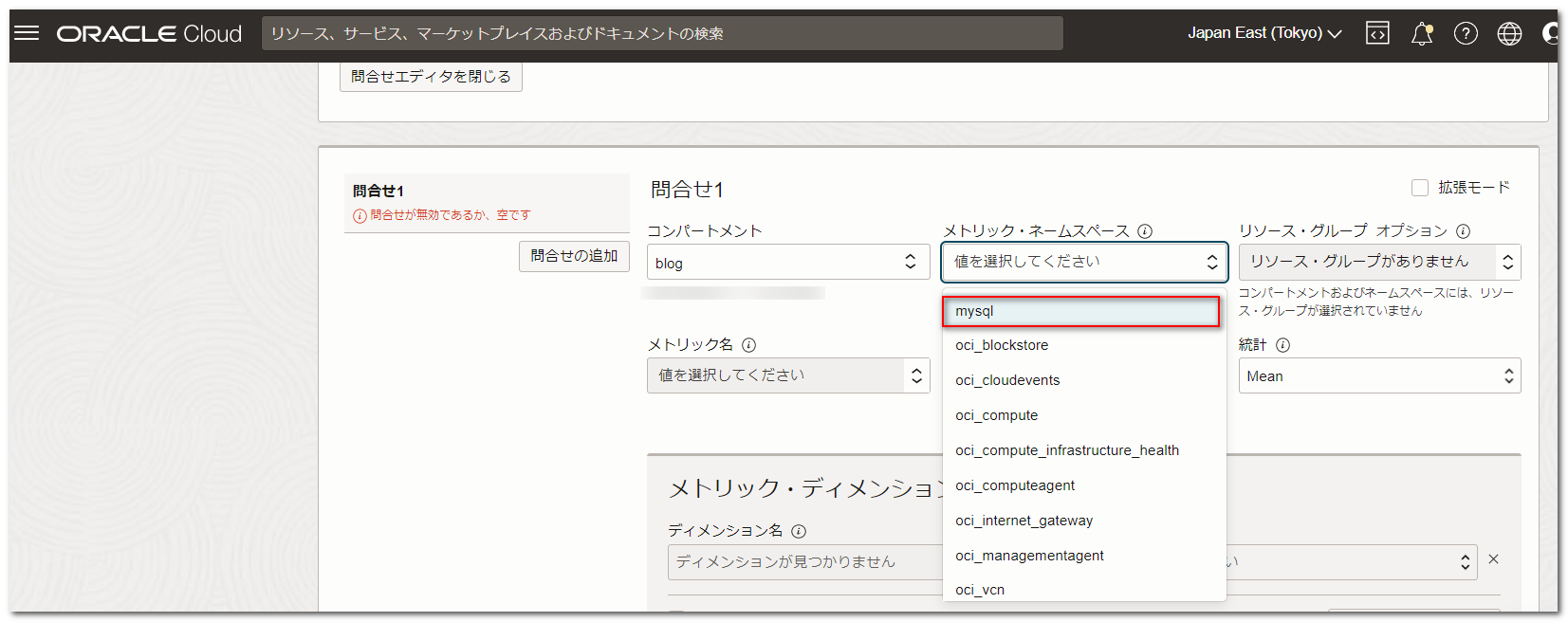Click info icon next to メトリック・ネームスペース
Image resolution: width=1568 pixels, height=622 pixels.
click(1145, 231)
